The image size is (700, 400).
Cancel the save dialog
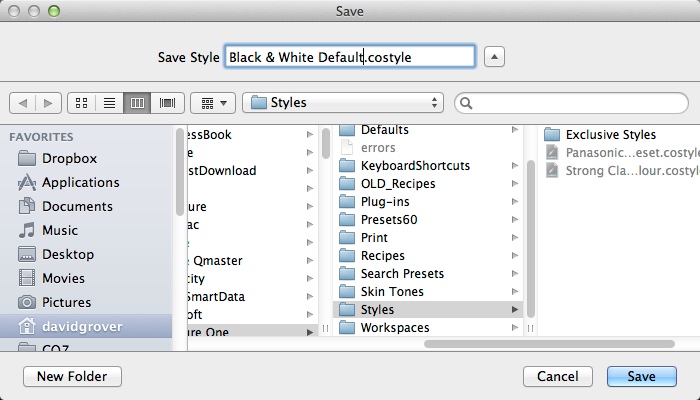point(558,376)
